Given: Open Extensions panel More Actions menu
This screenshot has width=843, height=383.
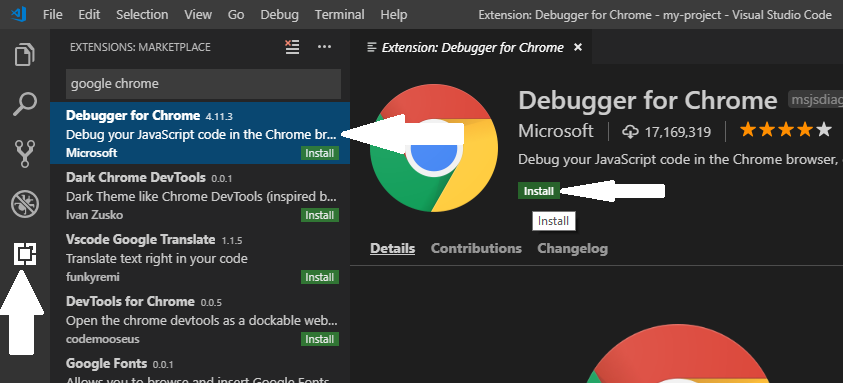Looking at the screenshot, I should (324, 47).
